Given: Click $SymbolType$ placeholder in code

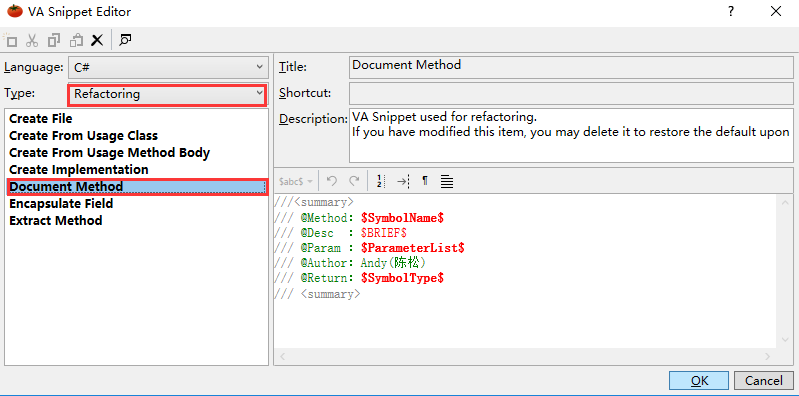Looking at the screenshot, I should click(x=403, y=278).
